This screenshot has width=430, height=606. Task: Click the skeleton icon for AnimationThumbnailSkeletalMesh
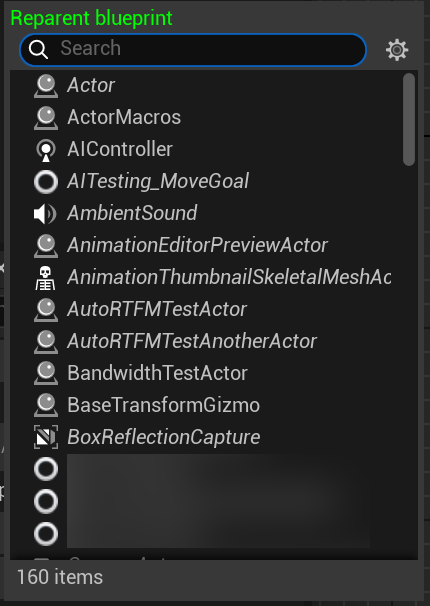click(x=46, y=277)
